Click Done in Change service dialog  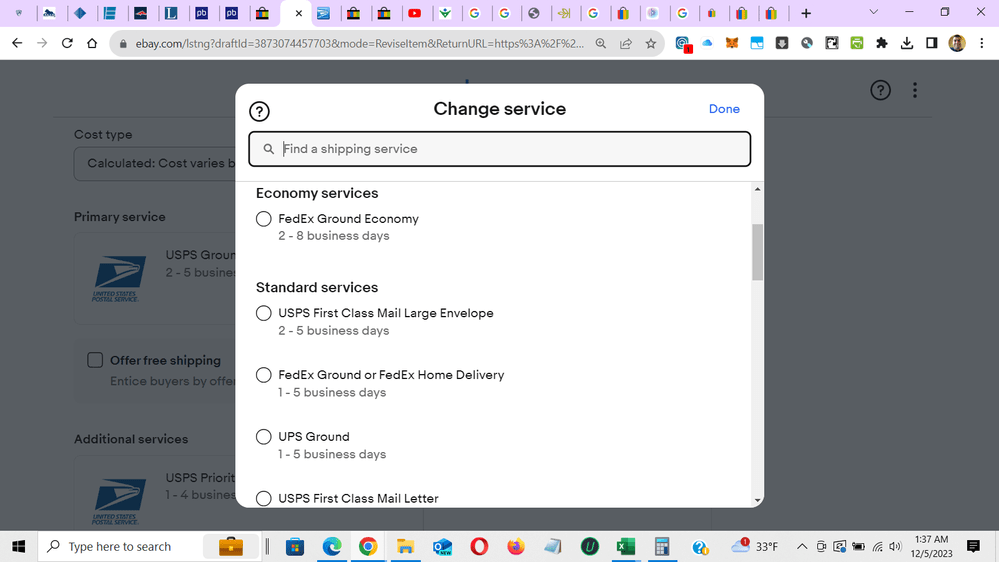(x=724, y=109)
